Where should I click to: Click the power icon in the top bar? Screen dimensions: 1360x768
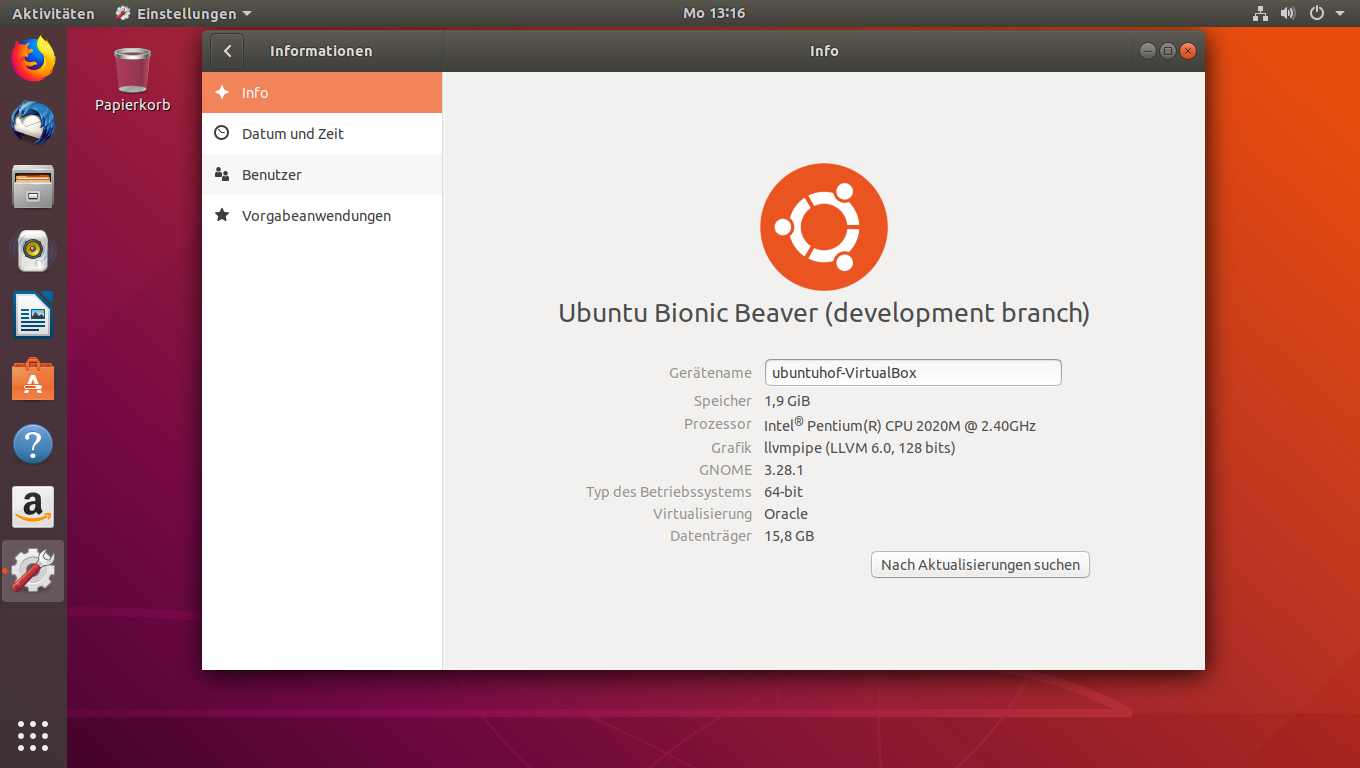(x=1317, y=14)
